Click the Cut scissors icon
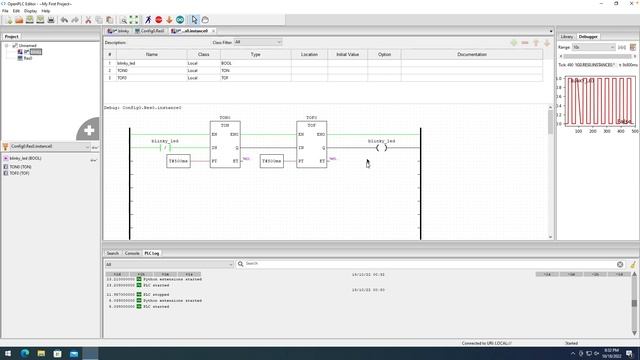 click(88, 20)
